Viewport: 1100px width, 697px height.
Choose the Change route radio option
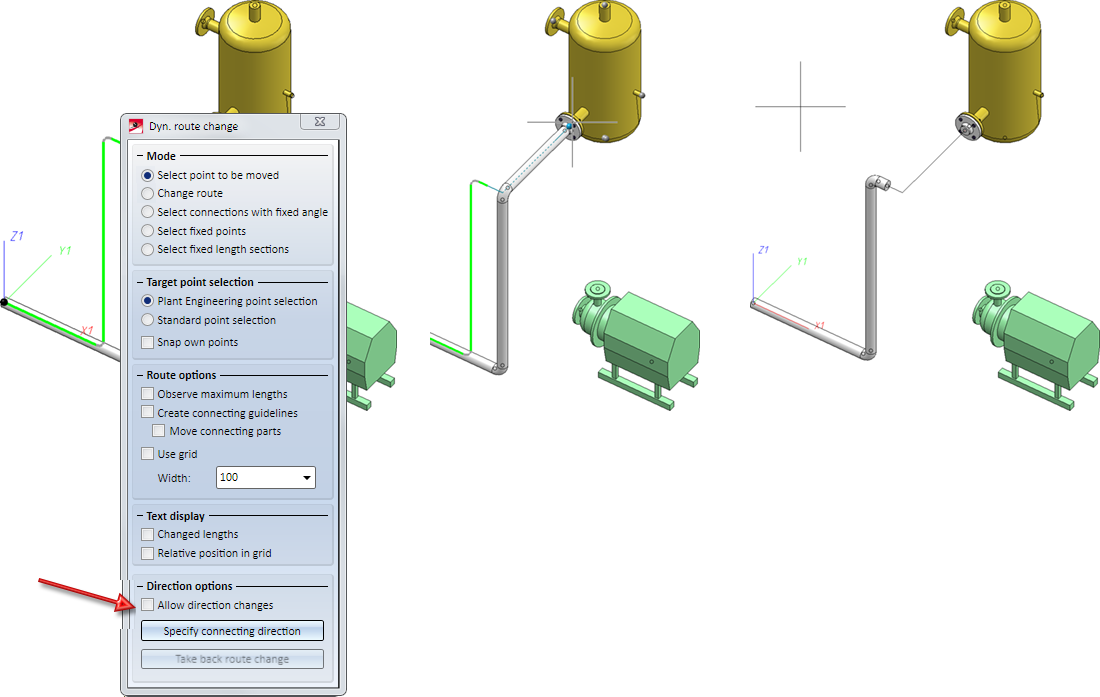point(147,194)
